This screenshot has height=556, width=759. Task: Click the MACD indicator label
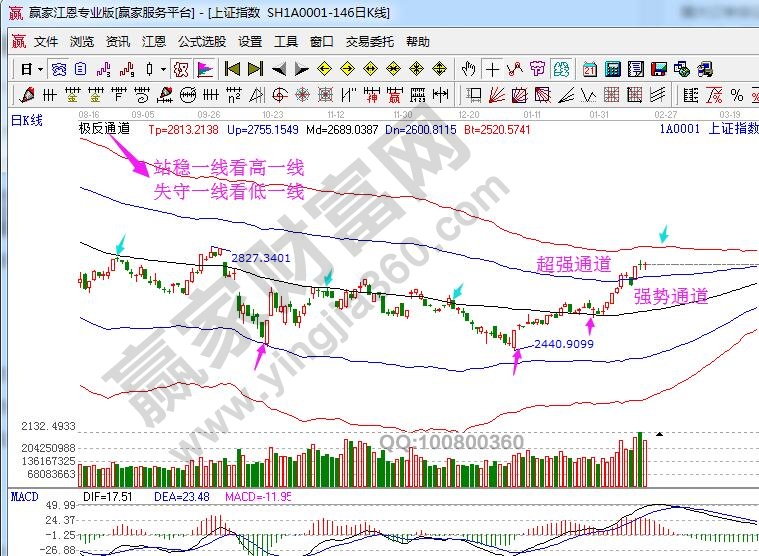point(23,496)
